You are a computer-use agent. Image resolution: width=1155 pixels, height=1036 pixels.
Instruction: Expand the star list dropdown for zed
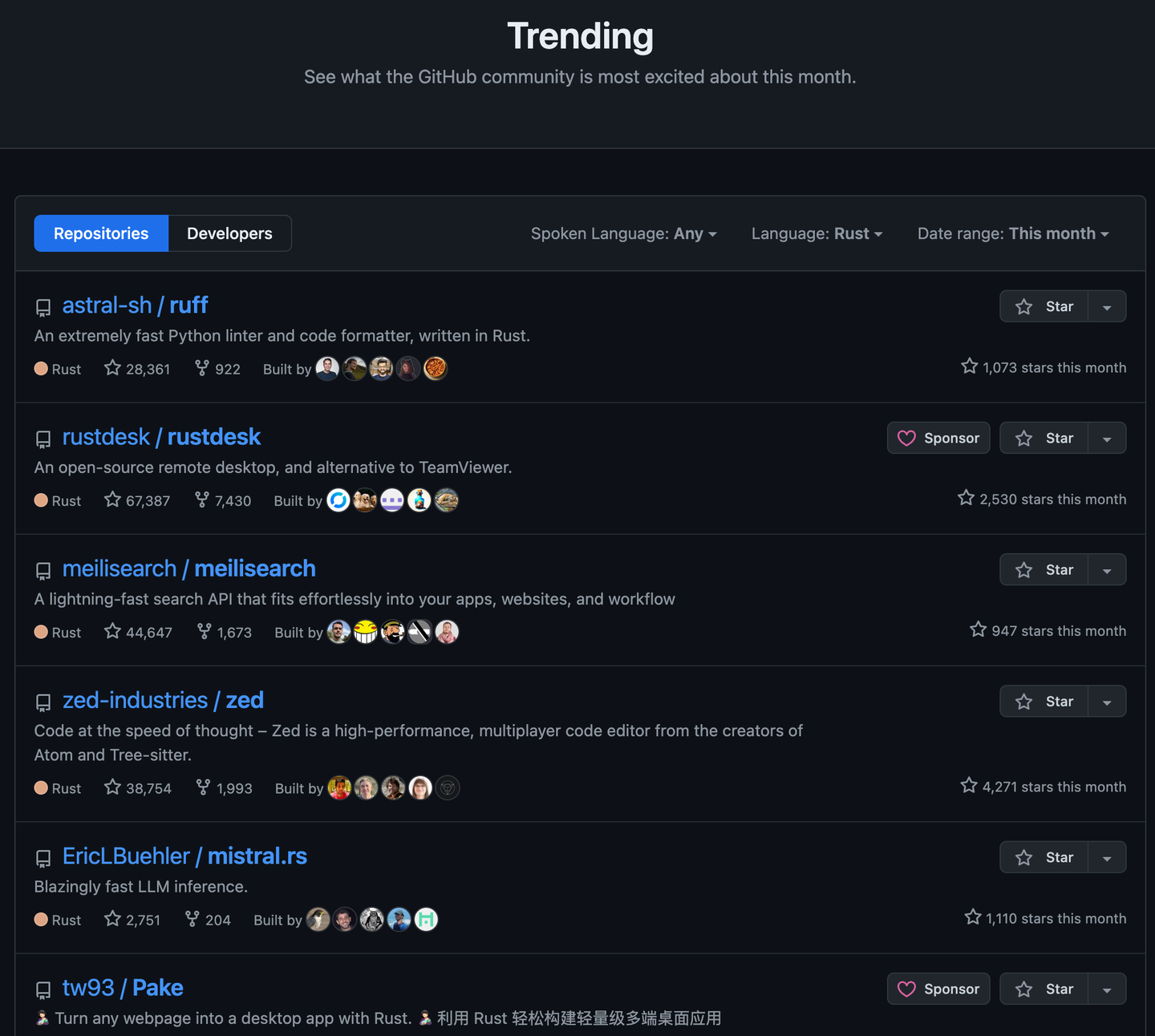click(x=1107, y=702)
